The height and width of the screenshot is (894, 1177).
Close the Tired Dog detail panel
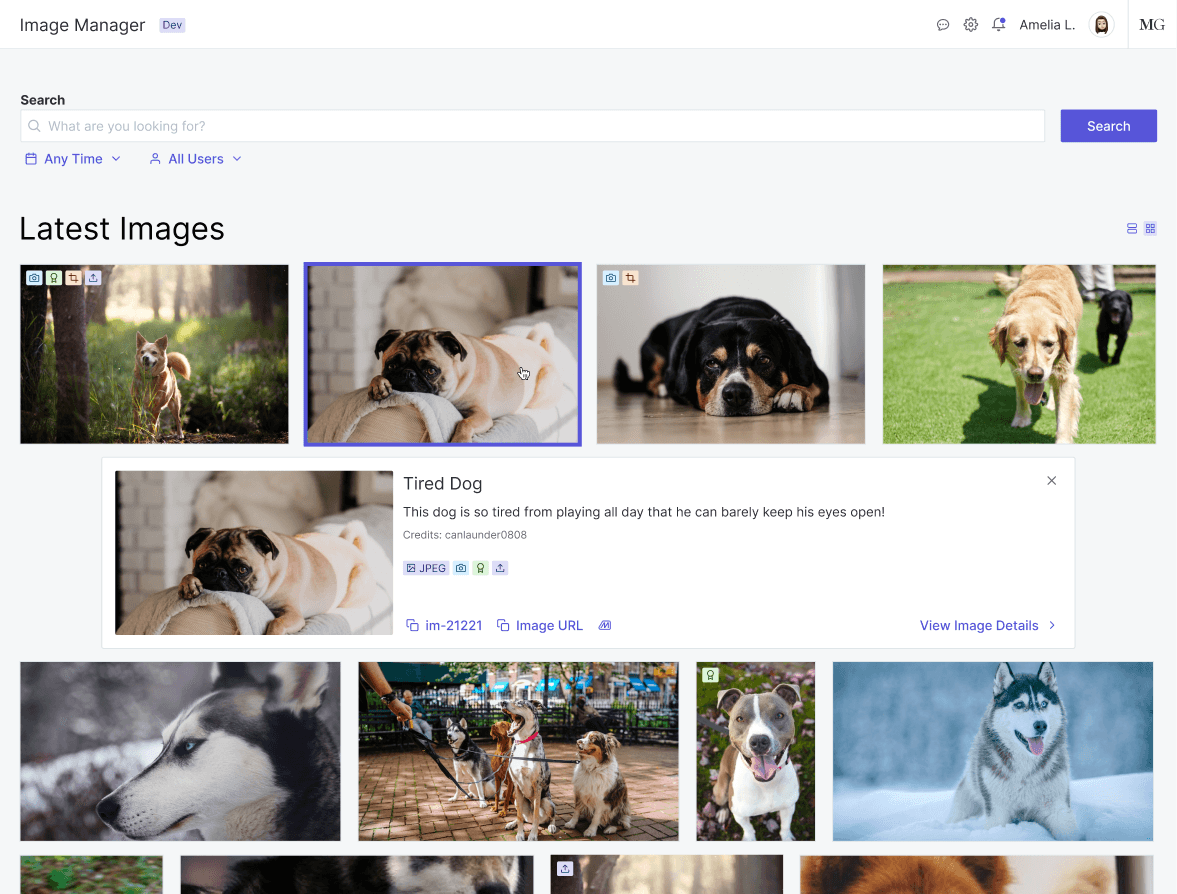pos(1051,481)
